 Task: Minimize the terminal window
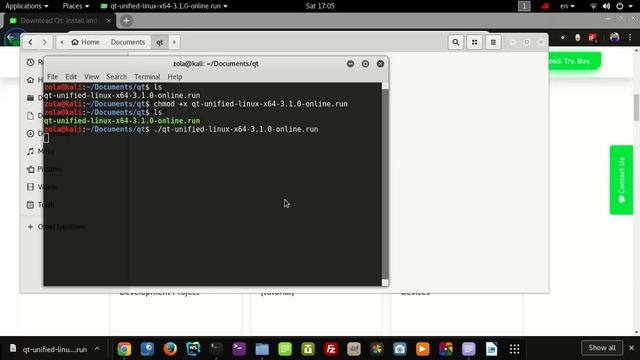(x=350, y=64)
